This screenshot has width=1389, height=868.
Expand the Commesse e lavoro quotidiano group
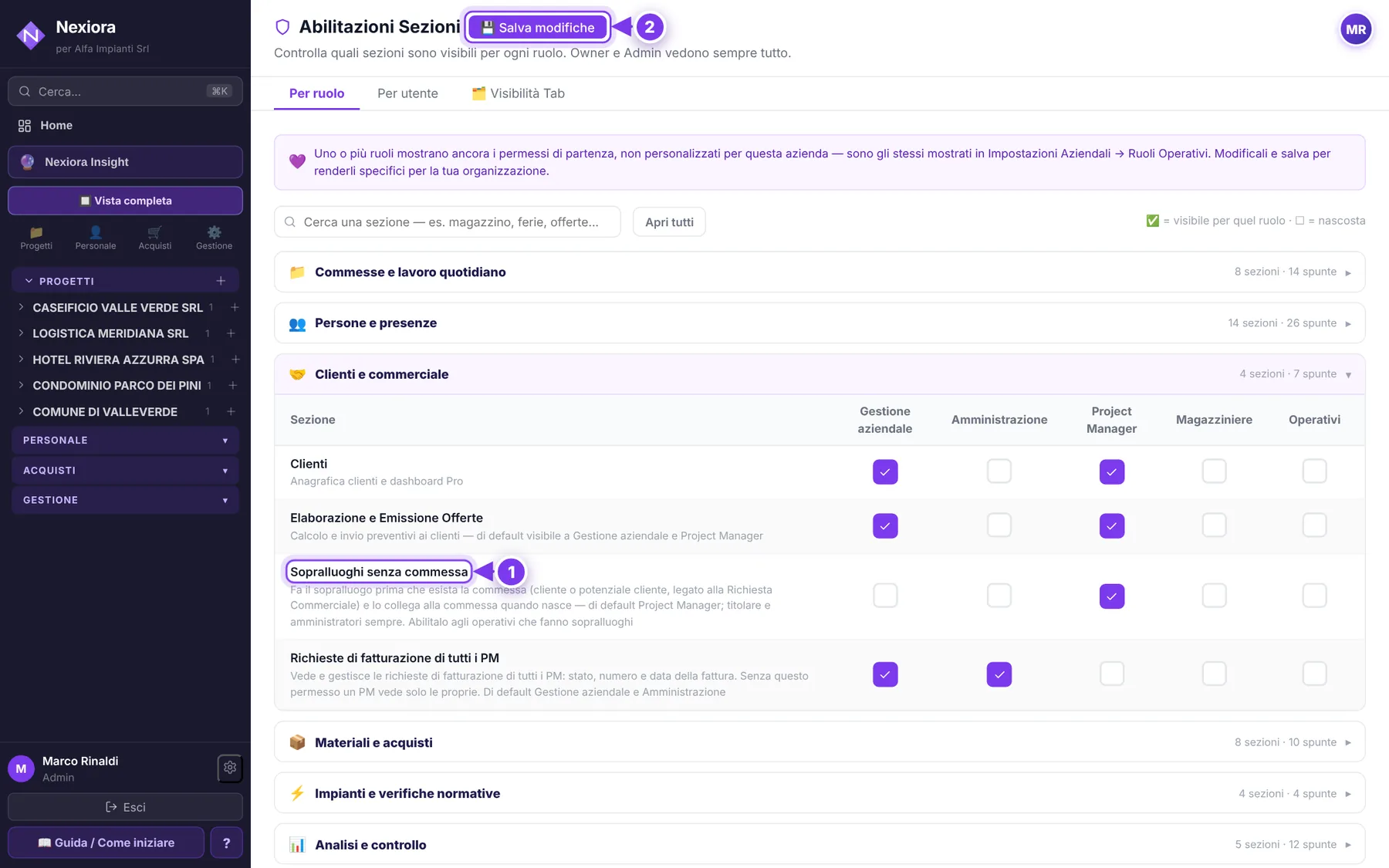[x=820, y=272]
